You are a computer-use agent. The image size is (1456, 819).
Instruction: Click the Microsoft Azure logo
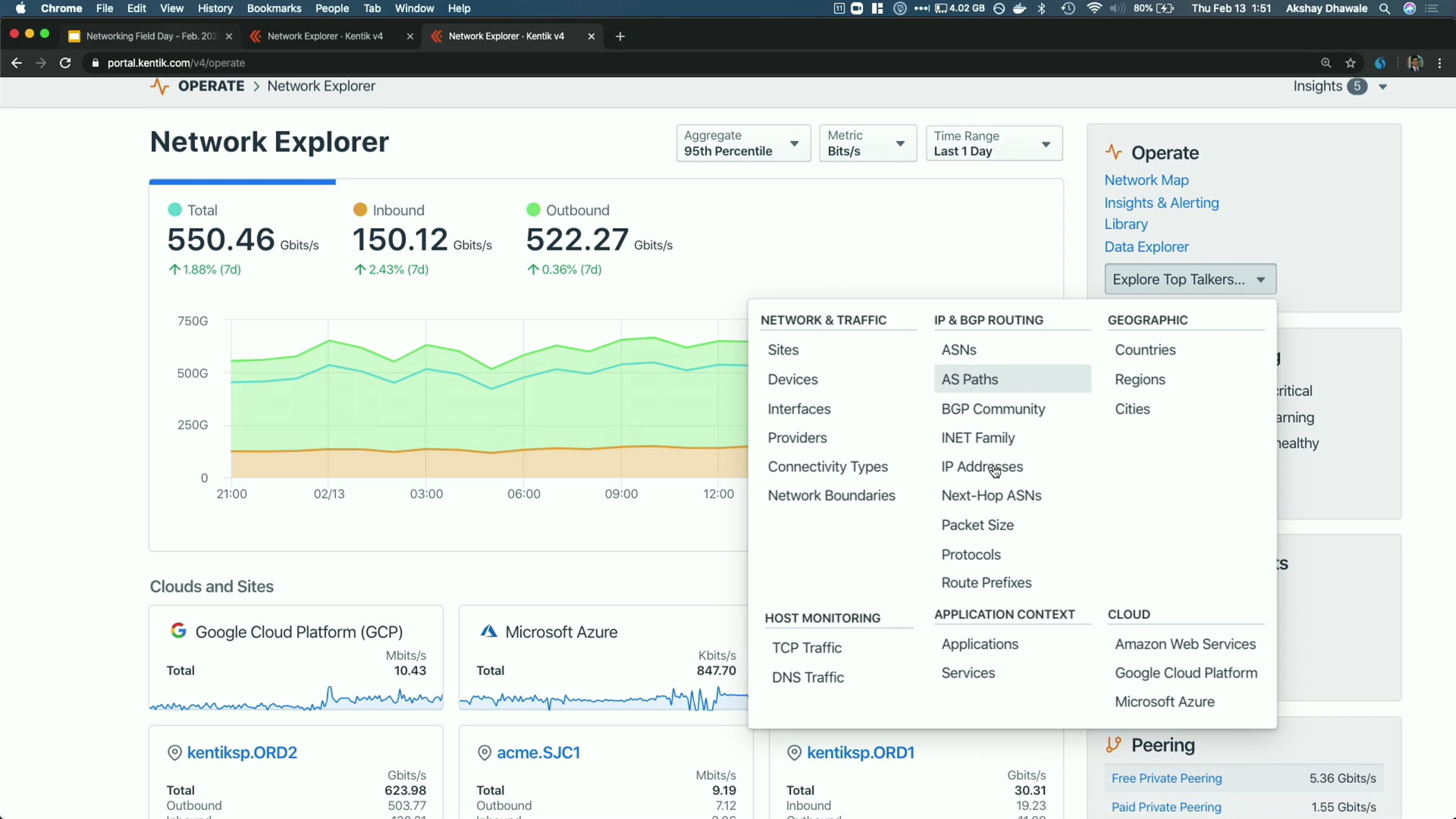coord(488,632)
